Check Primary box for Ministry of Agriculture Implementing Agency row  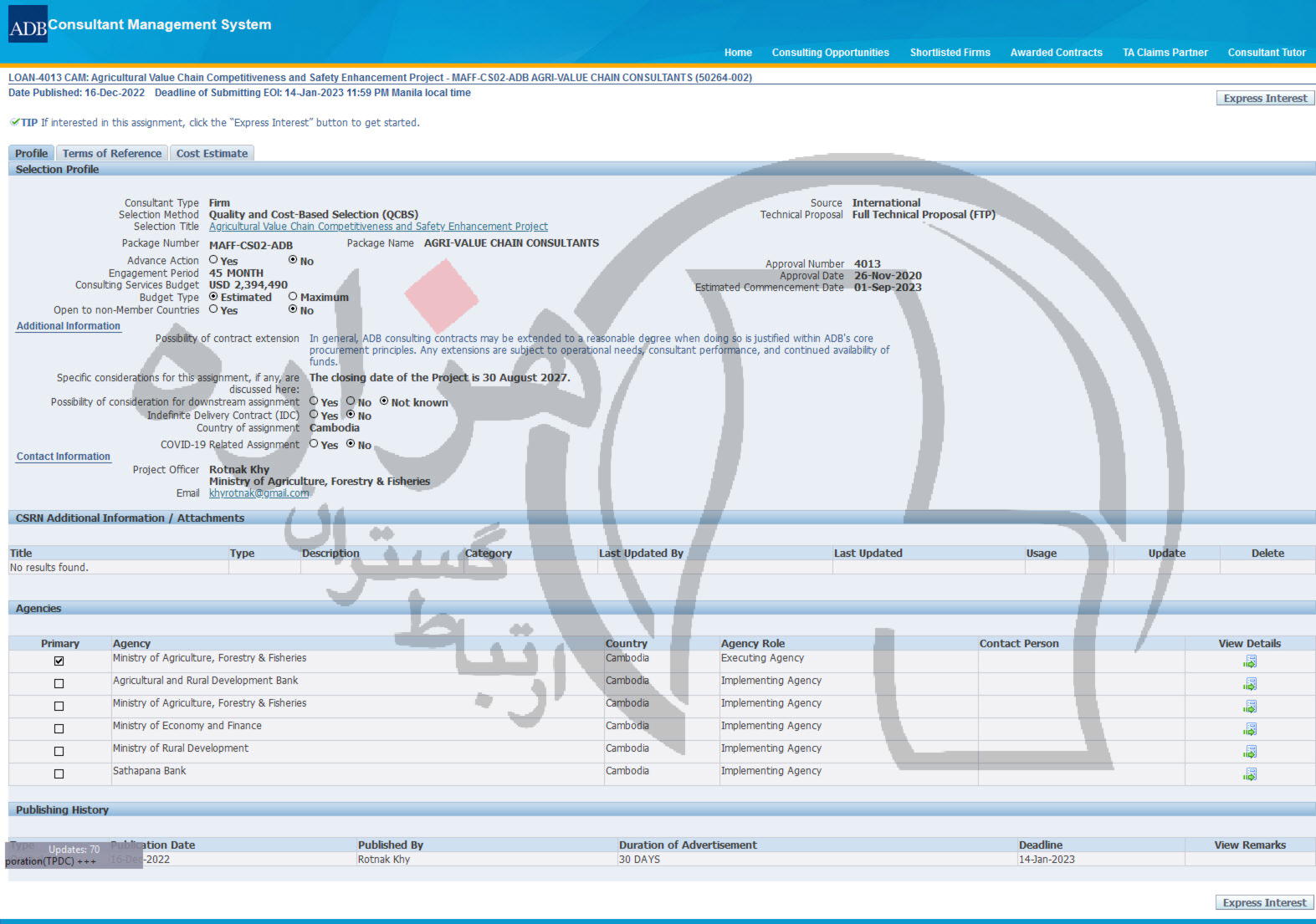click(x=59, y=706)
